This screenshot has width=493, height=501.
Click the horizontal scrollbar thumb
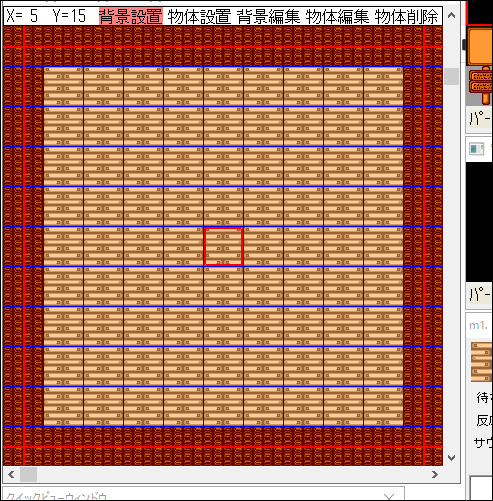point(28,474)
